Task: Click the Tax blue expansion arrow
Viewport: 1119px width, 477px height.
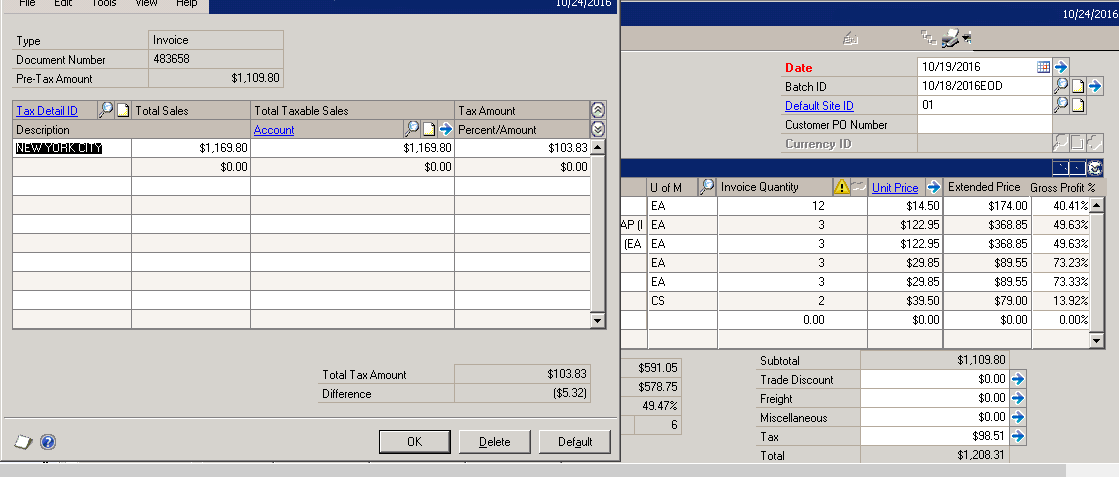Action: pyautogui.click(x=1018, y=436)
